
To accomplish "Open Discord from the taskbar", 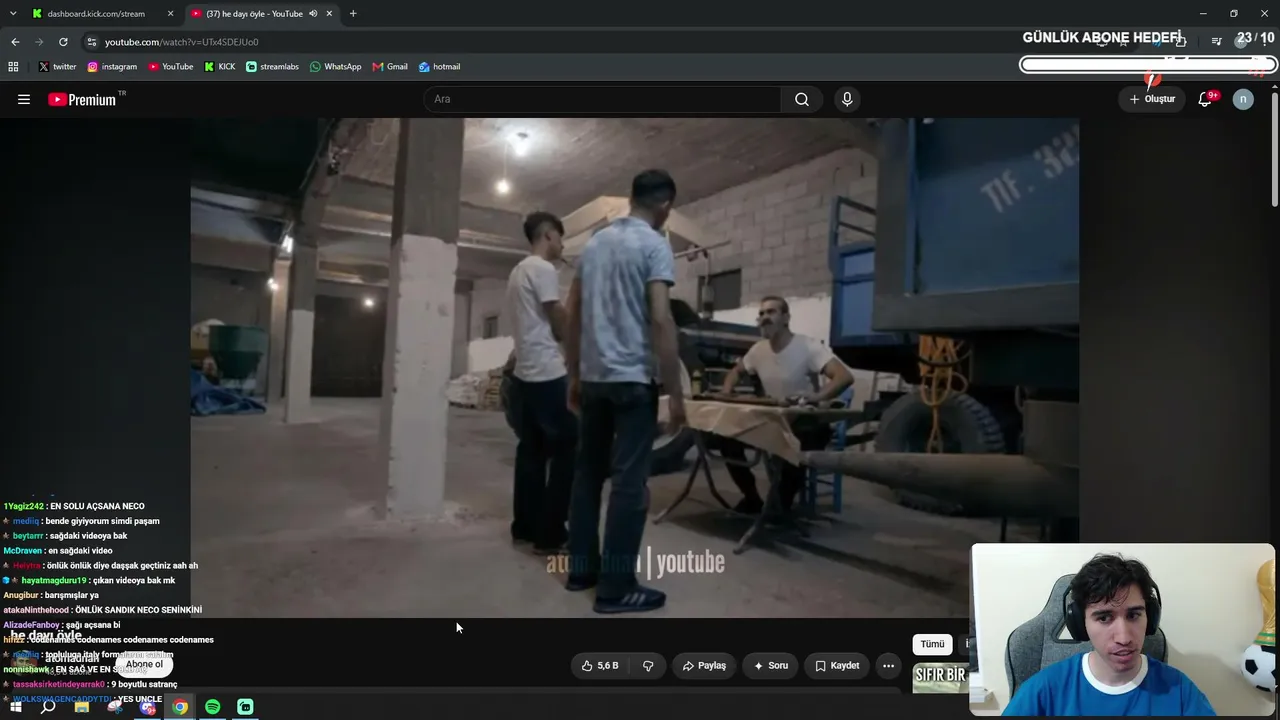I will 148,707.
